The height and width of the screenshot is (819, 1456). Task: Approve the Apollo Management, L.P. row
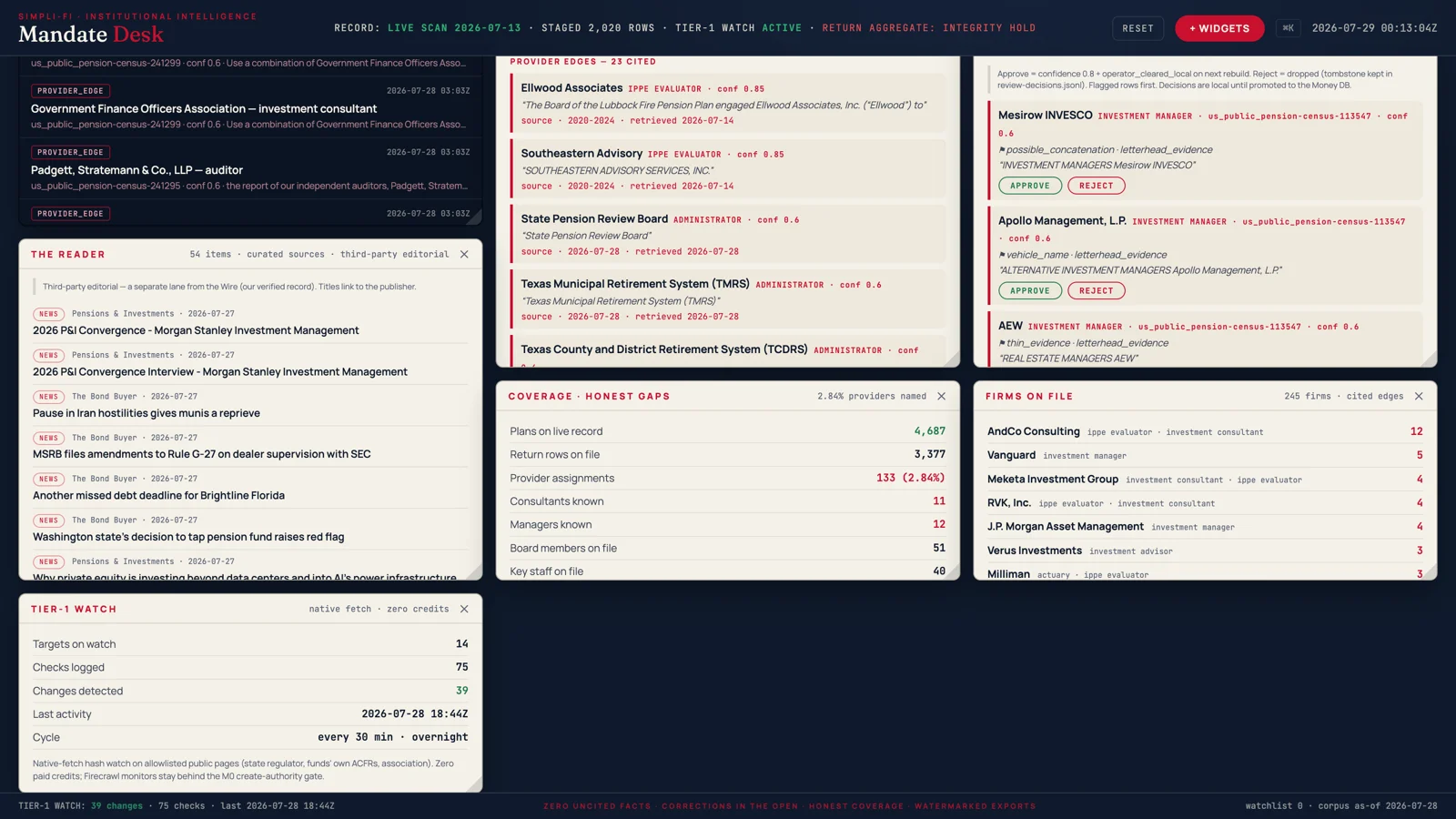(1030, 291)
